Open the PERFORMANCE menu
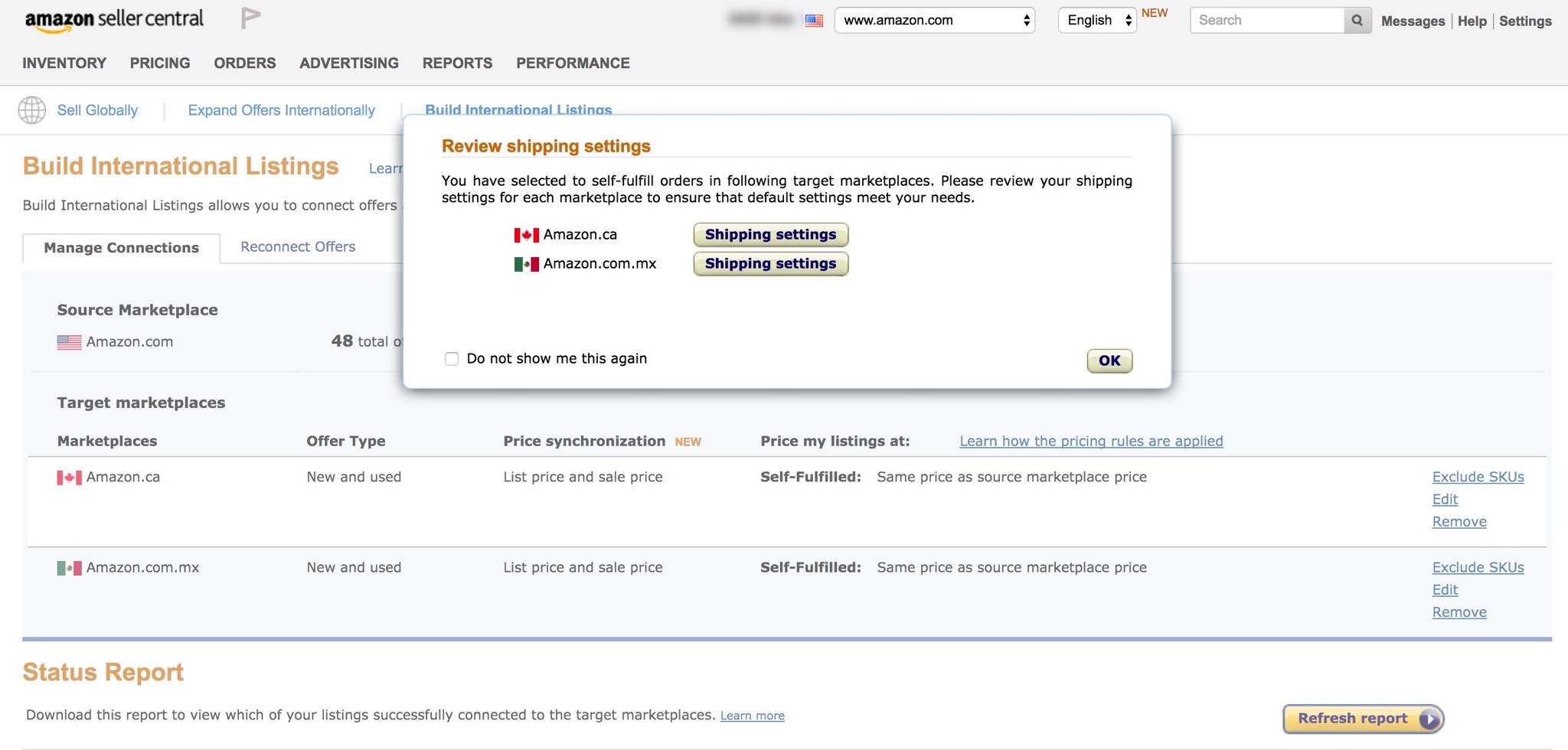This screenshot has width=1568, height=750. coord(573,64)
